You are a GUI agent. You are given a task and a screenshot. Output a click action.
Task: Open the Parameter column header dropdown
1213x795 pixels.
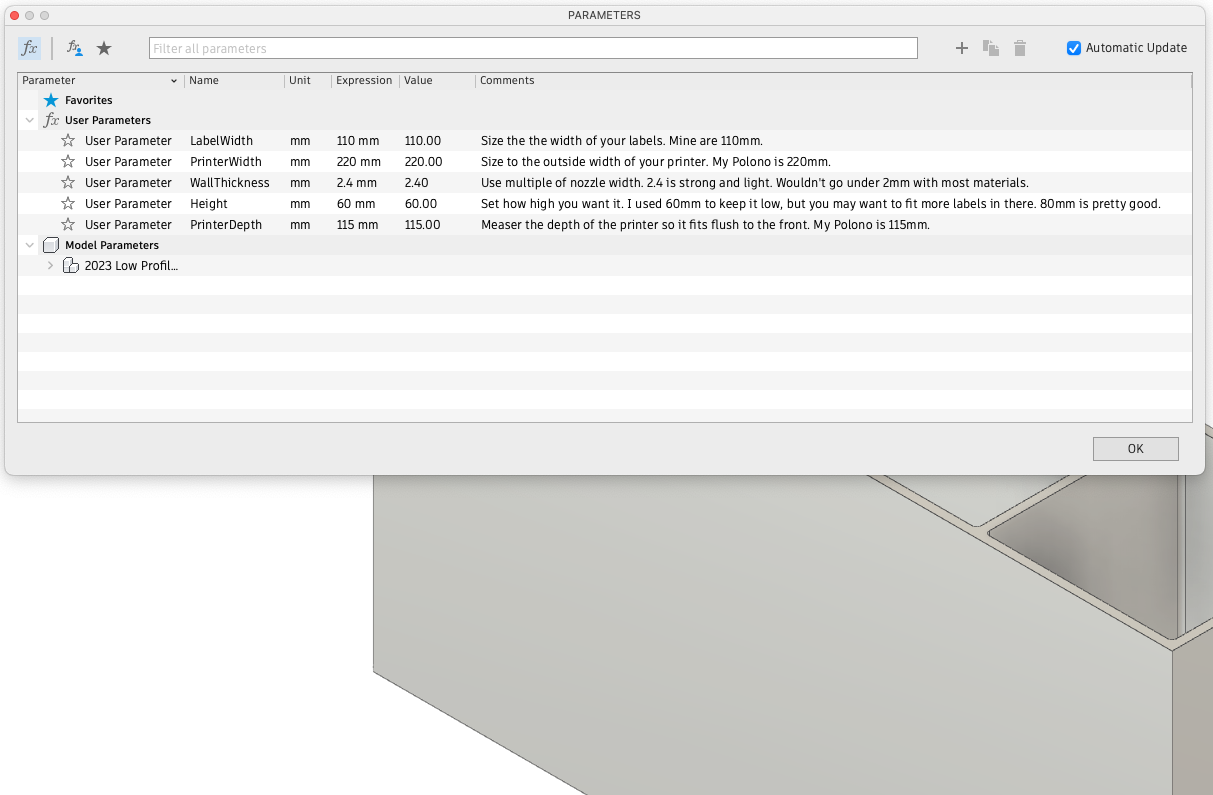coord(174,81)
